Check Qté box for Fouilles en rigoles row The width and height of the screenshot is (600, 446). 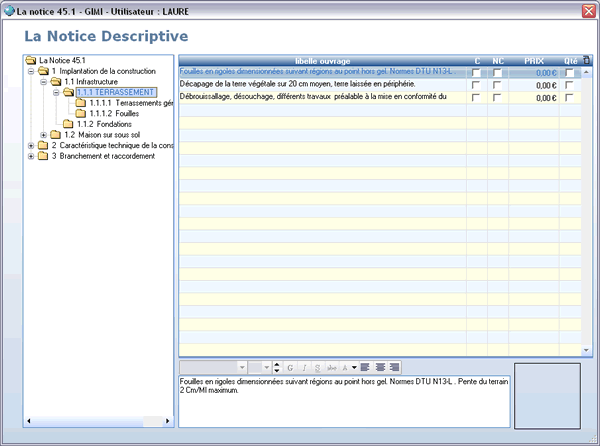[569, 73]
